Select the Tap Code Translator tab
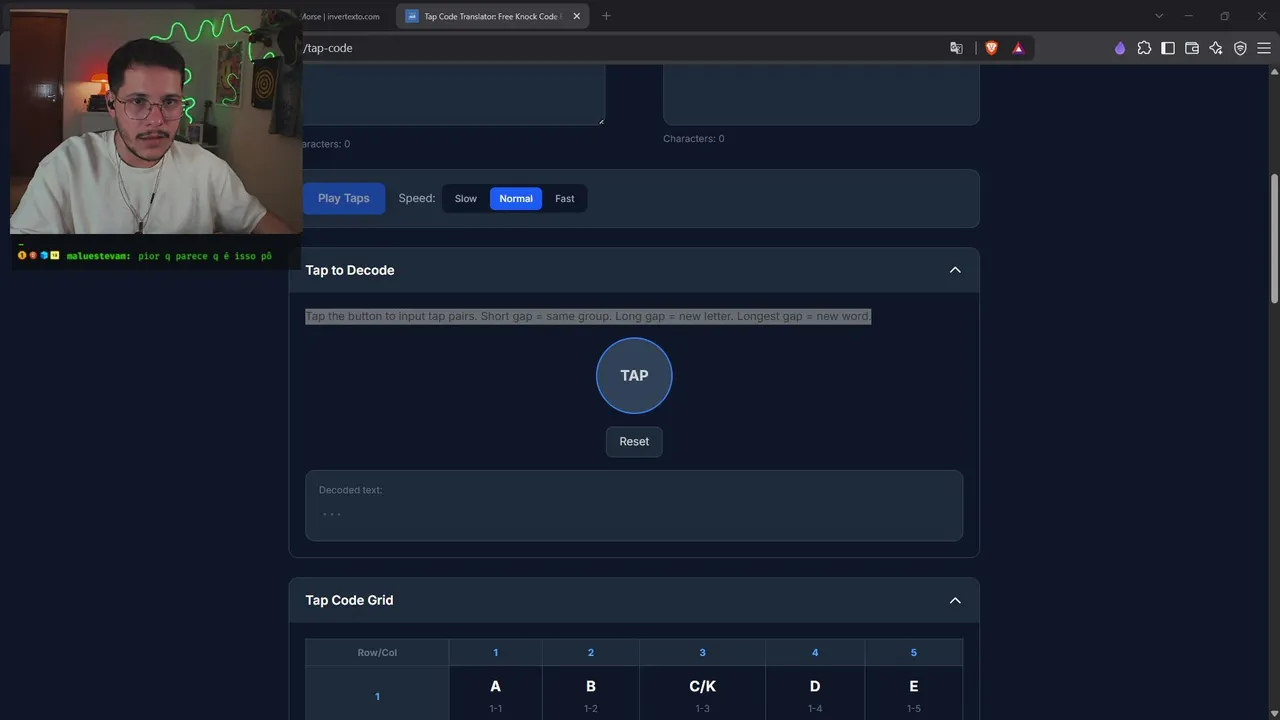The image size is (1280, 720). coord(492,16)
